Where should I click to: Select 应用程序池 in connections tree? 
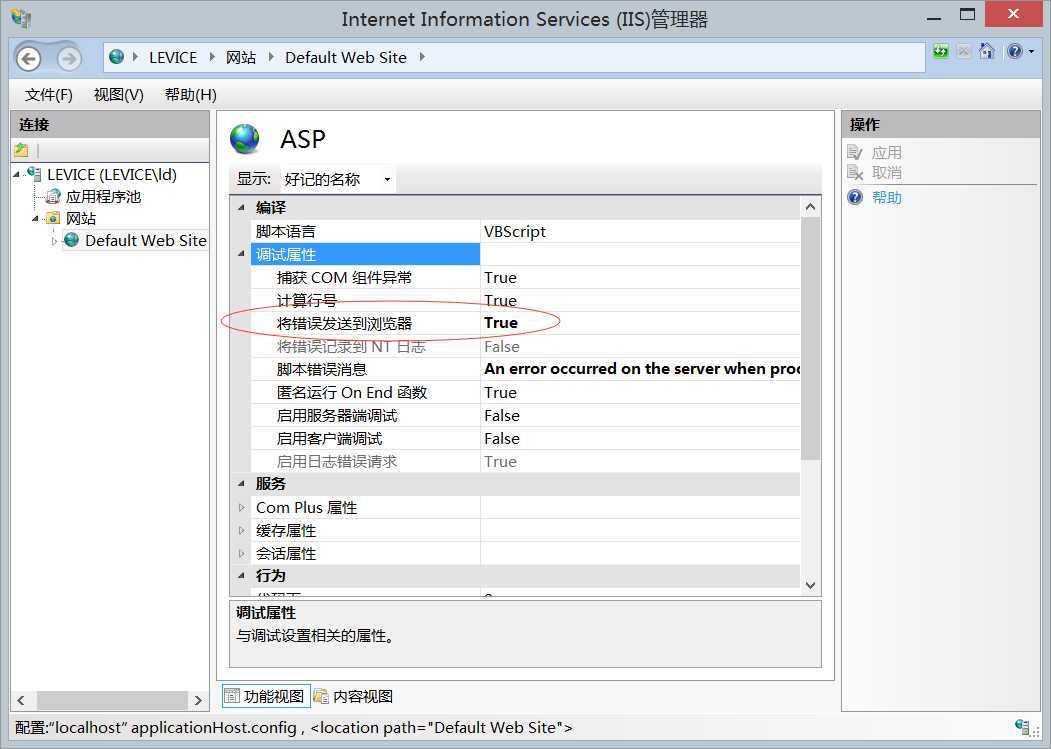103,196
